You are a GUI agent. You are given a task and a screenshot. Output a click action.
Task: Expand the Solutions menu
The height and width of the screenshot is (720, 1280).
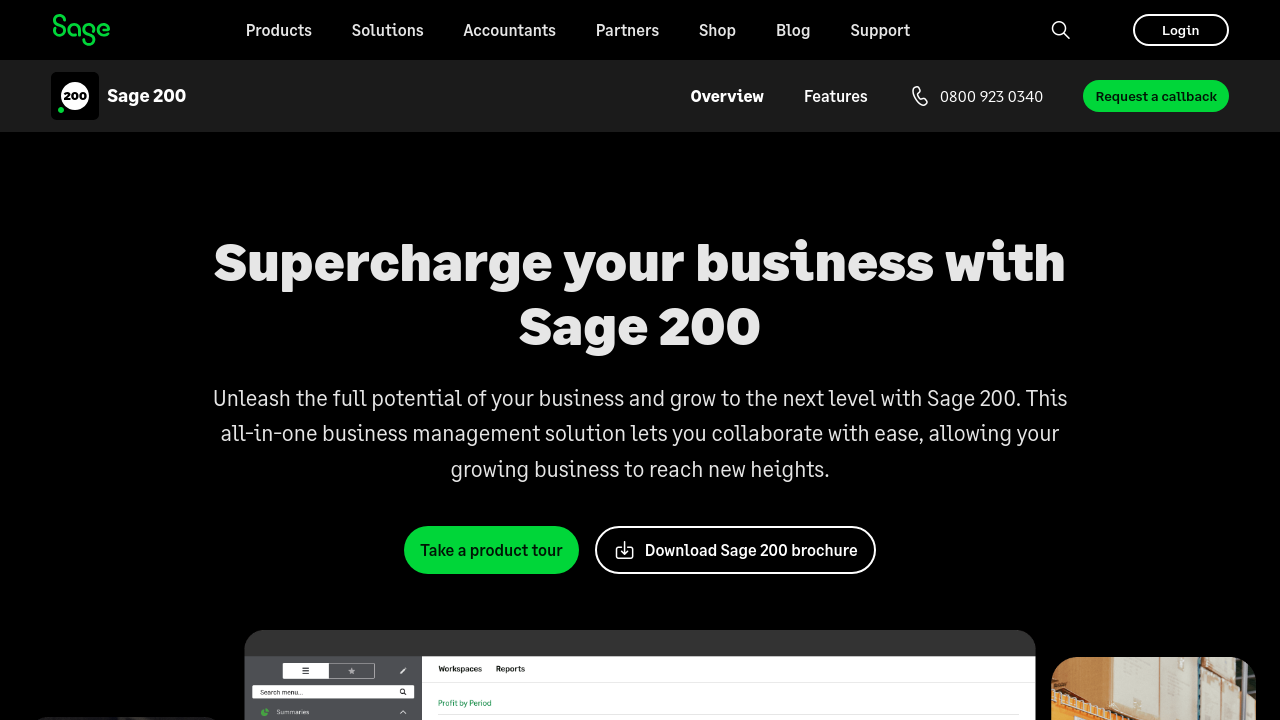(x=388, y=30)
